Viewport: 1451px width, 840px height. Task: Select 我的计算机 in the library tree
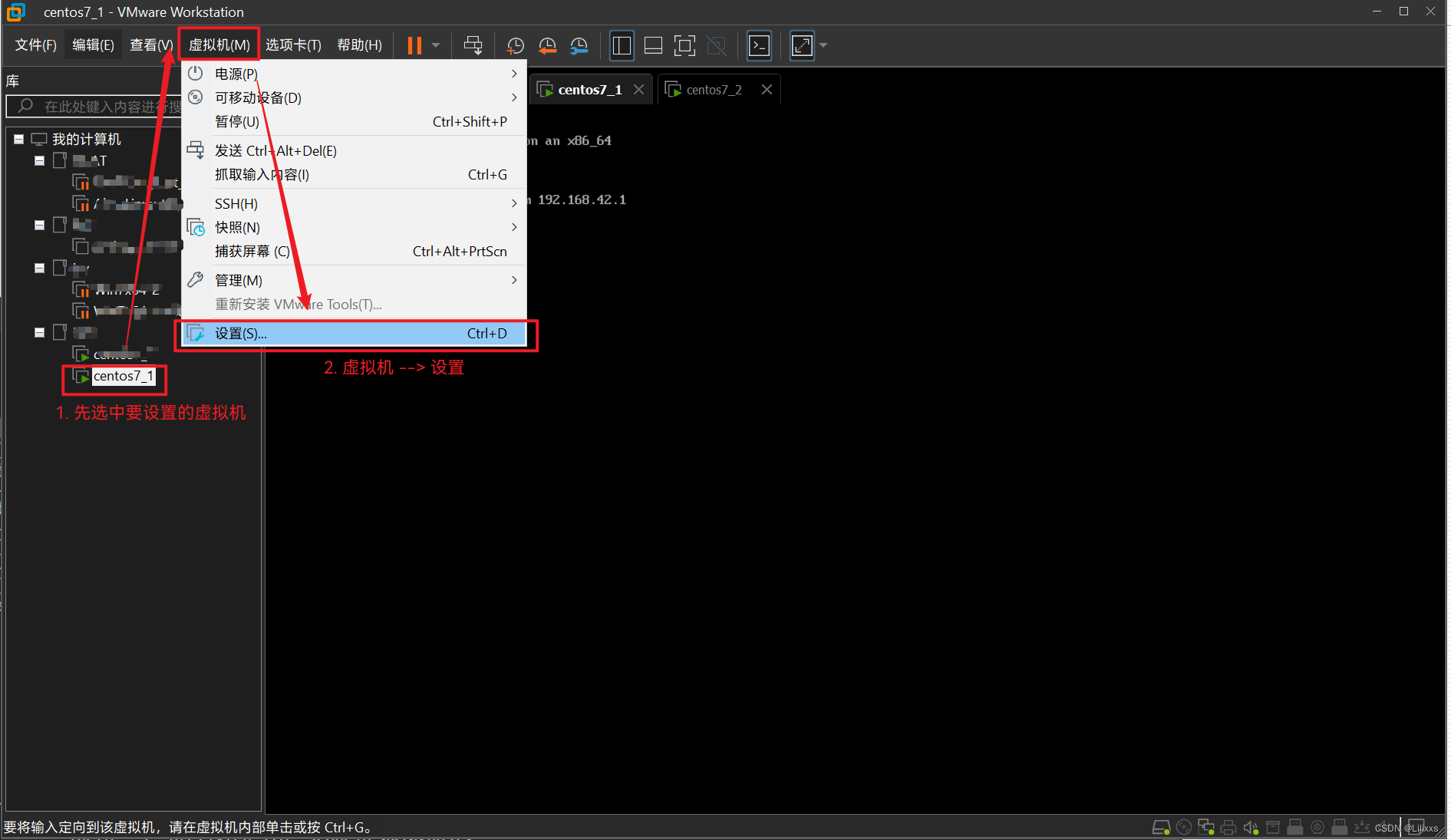tap(87, 139)
